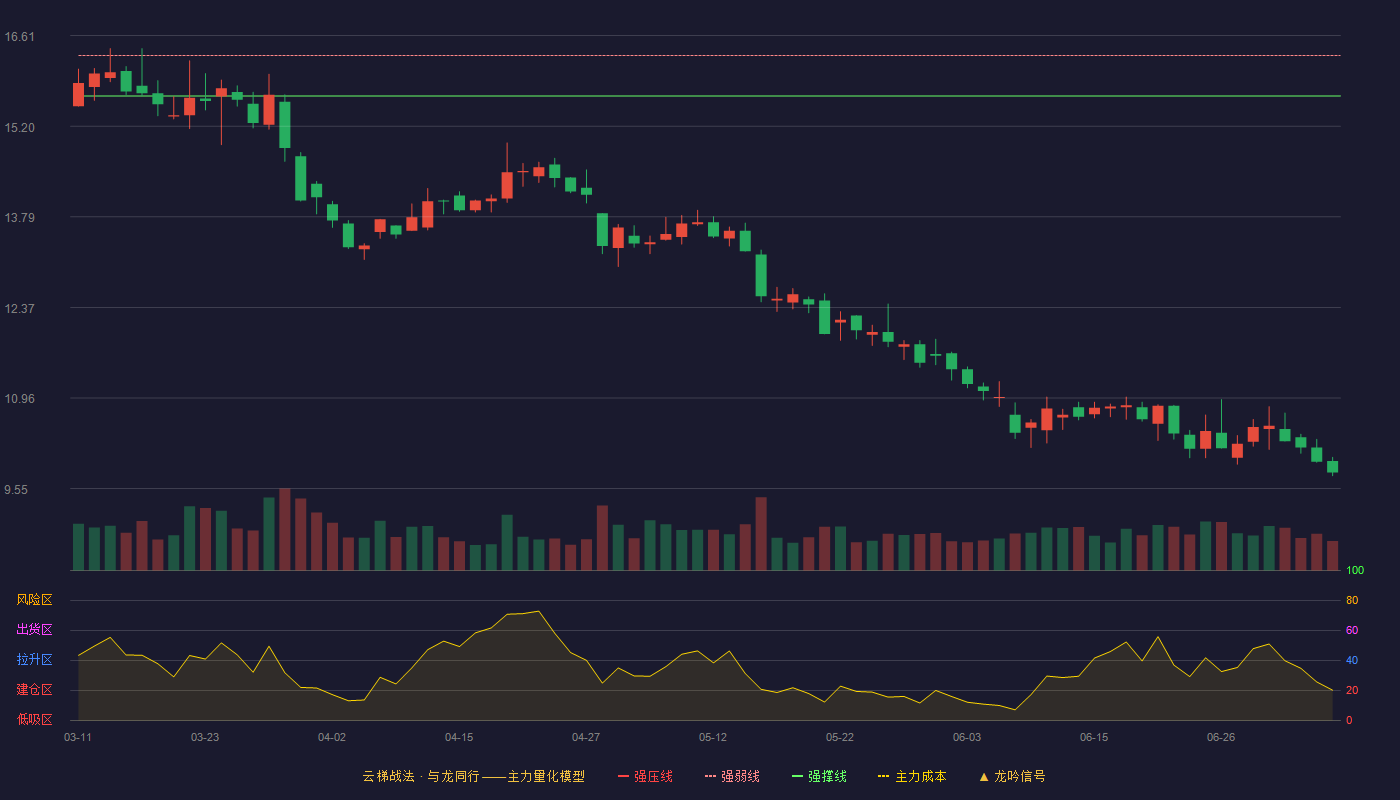Click the green horizontal support line

click(x=709, y=96)
